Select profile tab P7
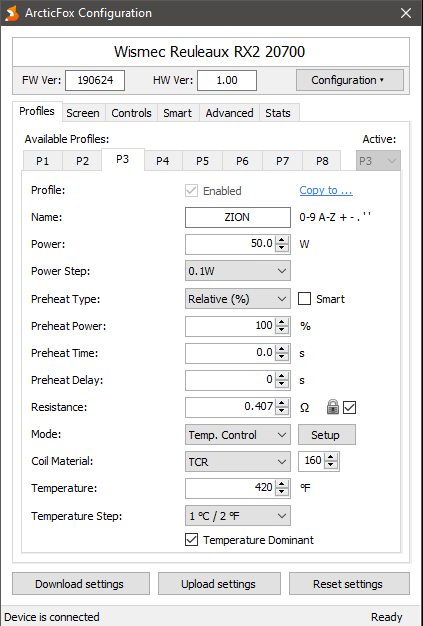Screen dimensions: 423x626 point(283,161)
